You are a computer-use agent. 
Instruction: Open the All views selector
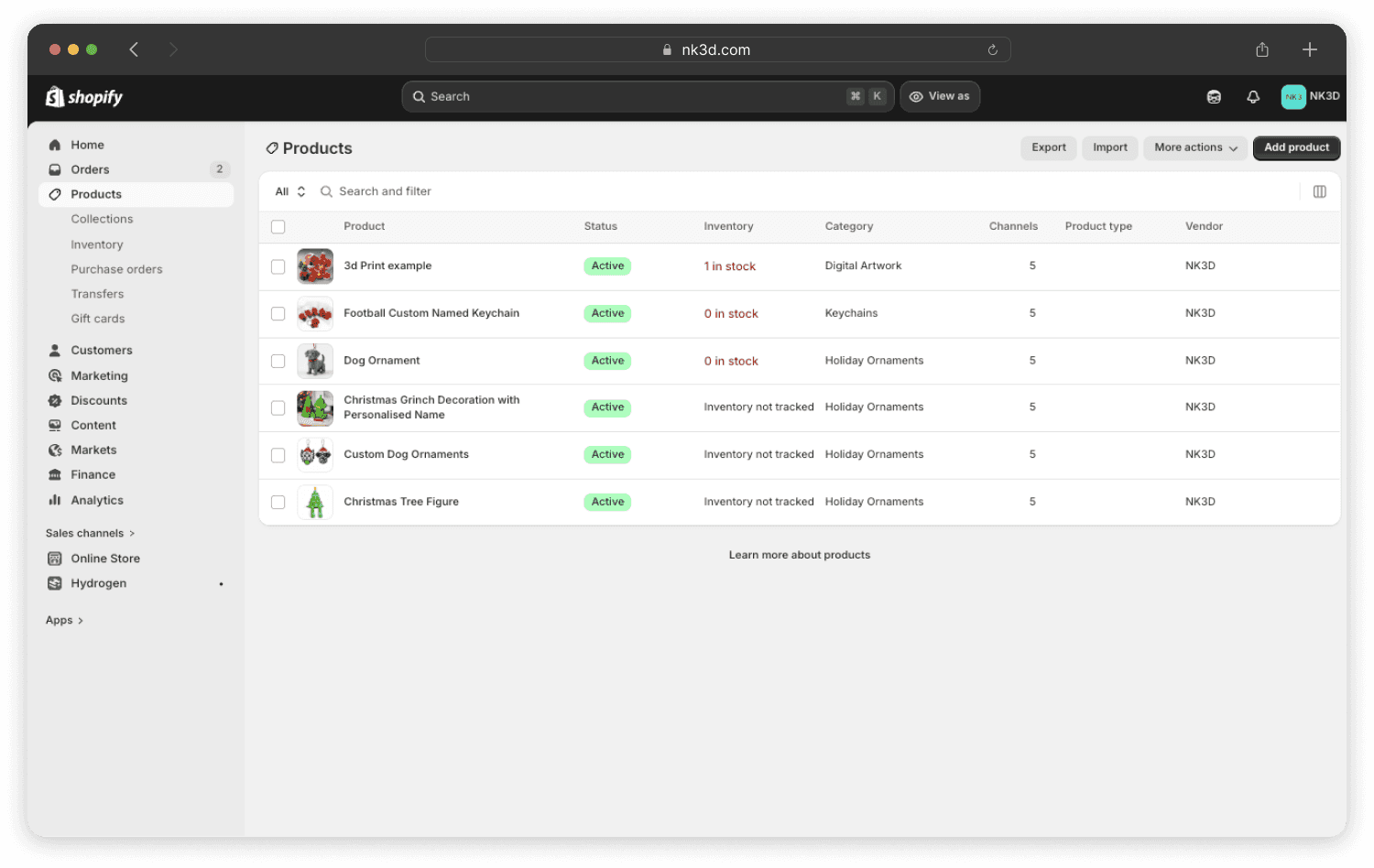click(290, 191)
